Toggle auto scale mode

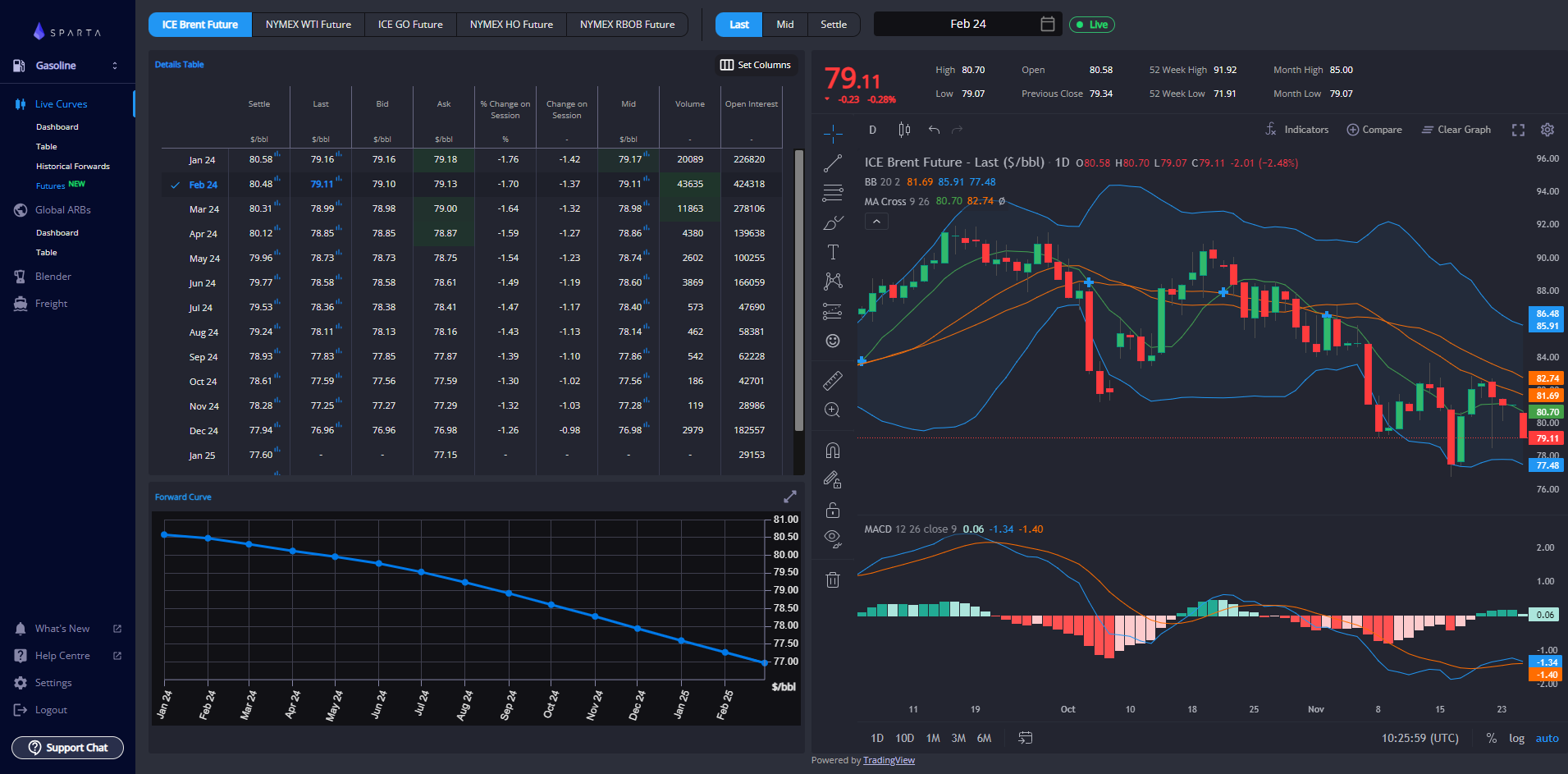[x=1547, y=738]
